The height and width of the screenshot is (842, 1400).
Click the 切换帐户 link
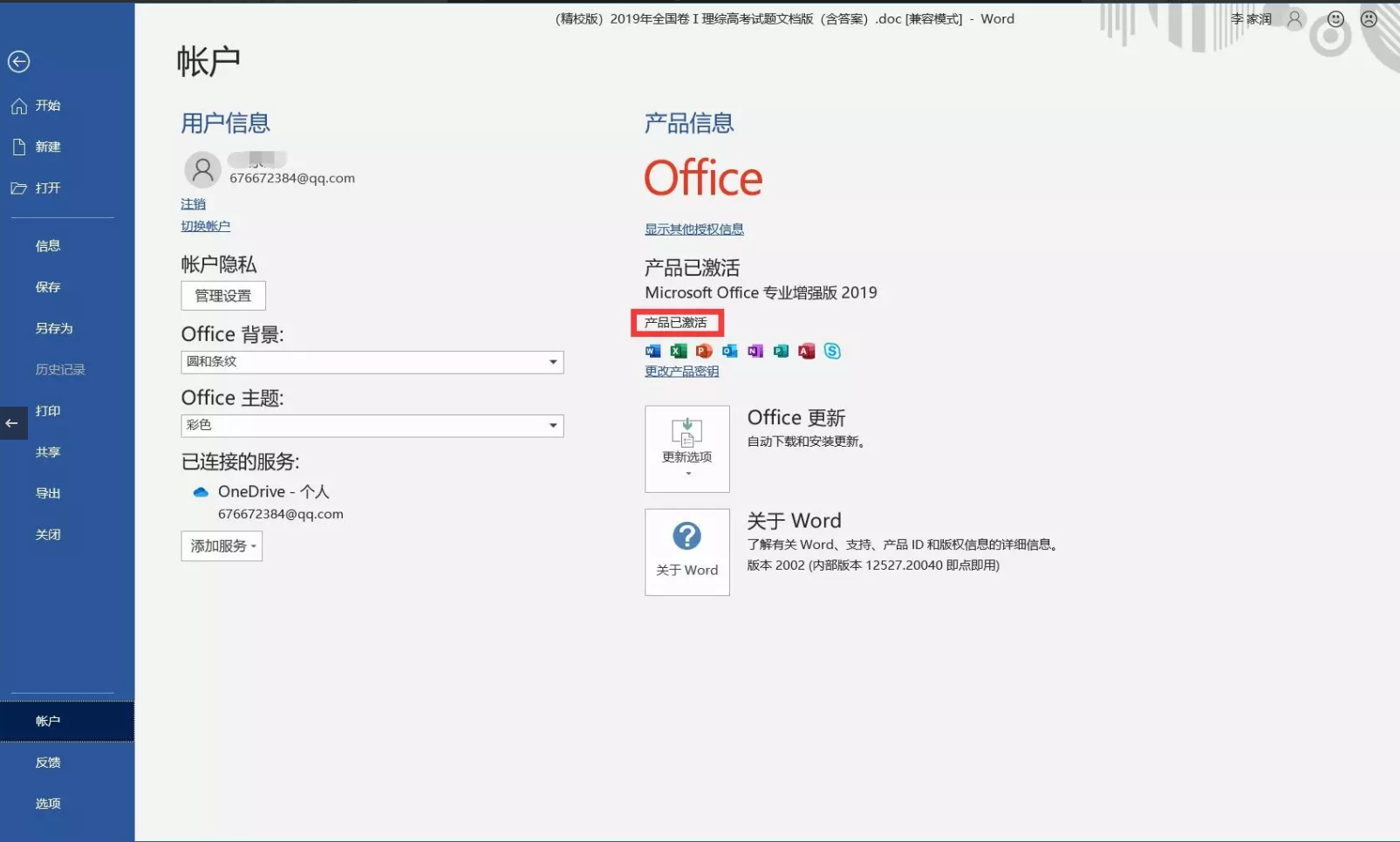(x=206, y=226)
